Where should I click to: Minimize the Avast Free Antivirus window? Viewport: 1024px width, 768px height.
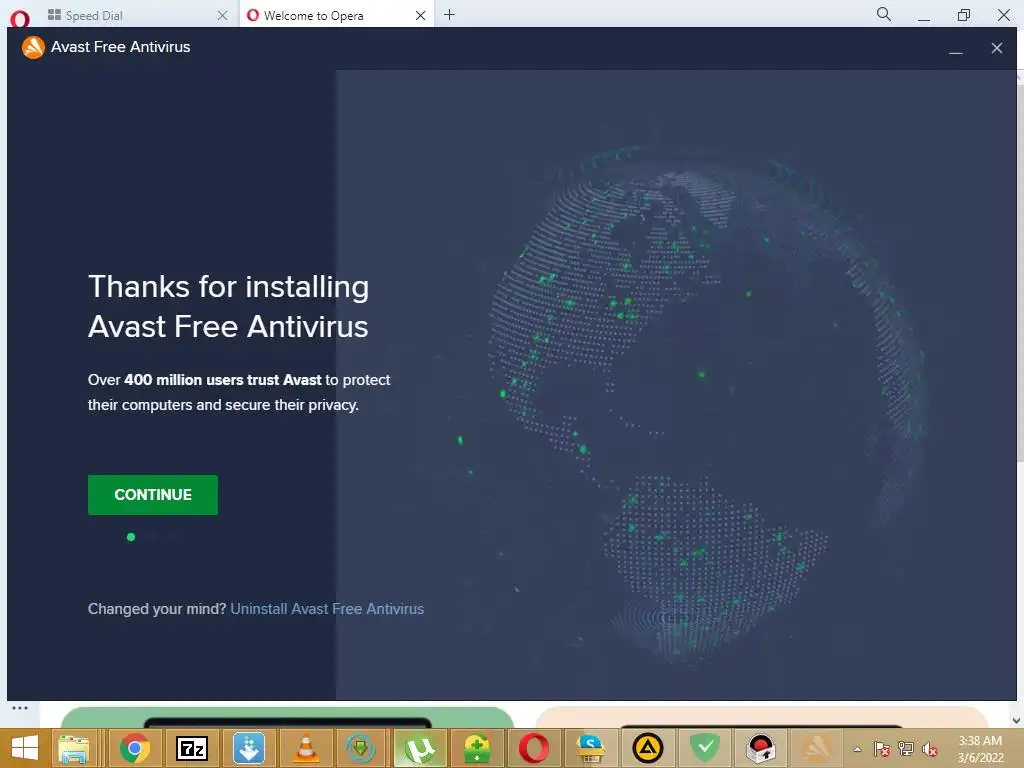tap(955, 48)
